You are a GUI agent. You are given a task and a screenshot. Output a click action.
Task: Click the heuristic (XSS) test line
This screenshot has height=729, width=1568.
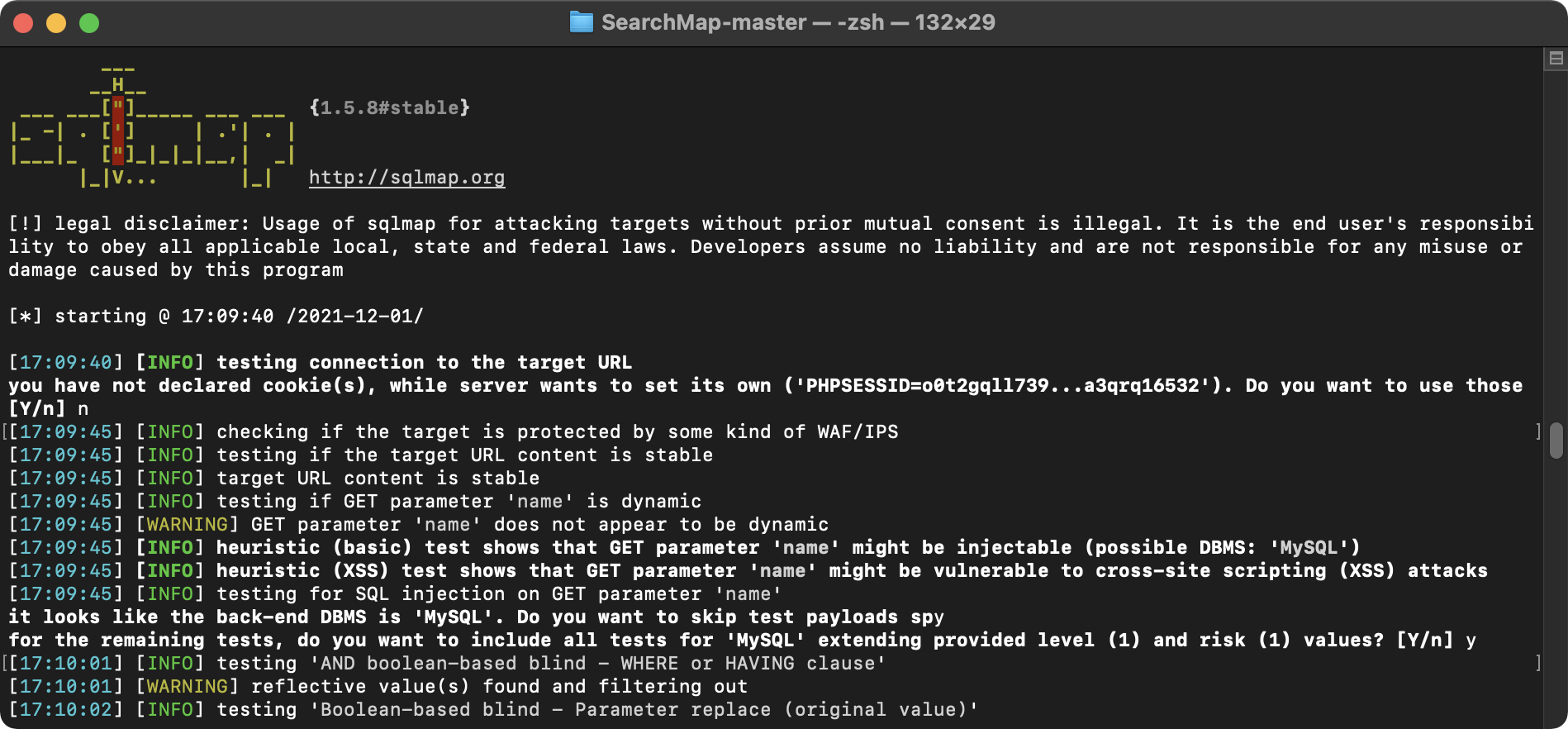pyautogui.click(x=748, y=570)
